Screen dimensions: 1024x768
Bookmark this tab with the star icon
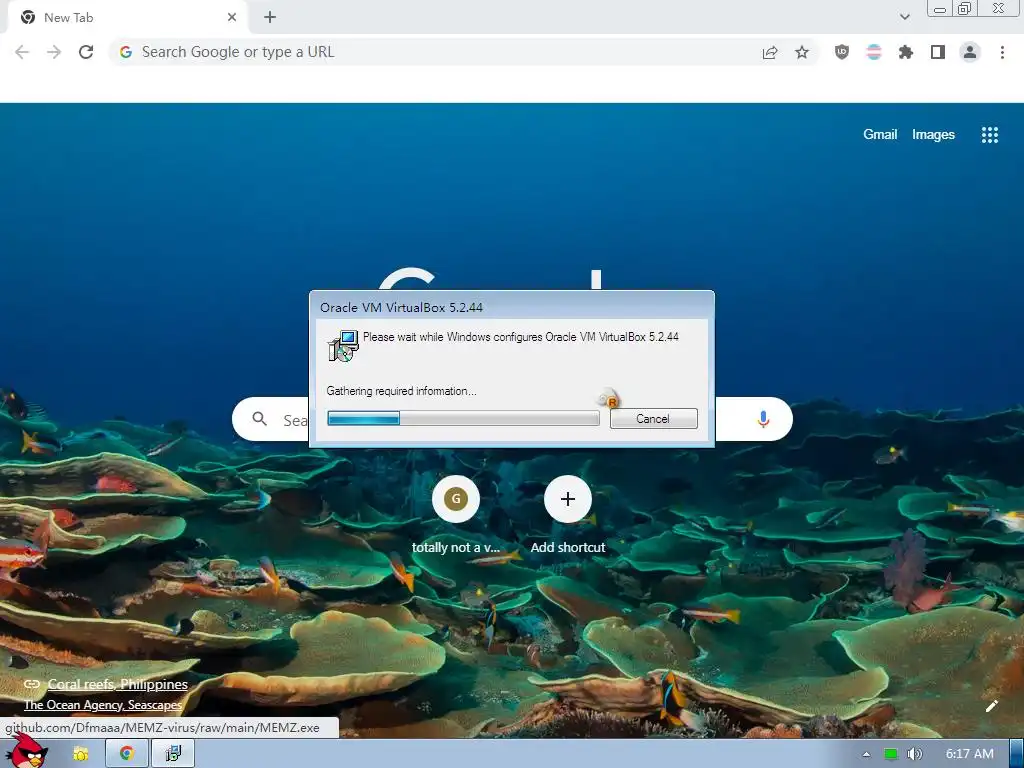pyautogui.click(x=802, y=52)
